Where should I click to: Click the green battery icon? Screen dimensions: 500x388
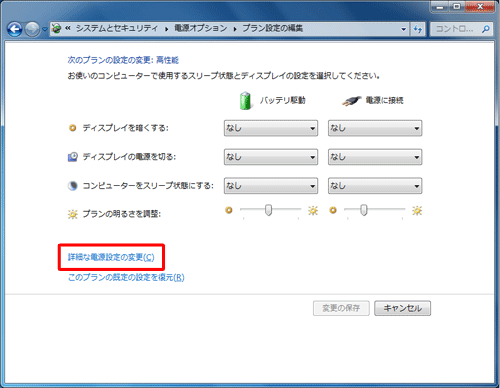tap(245, 101)
